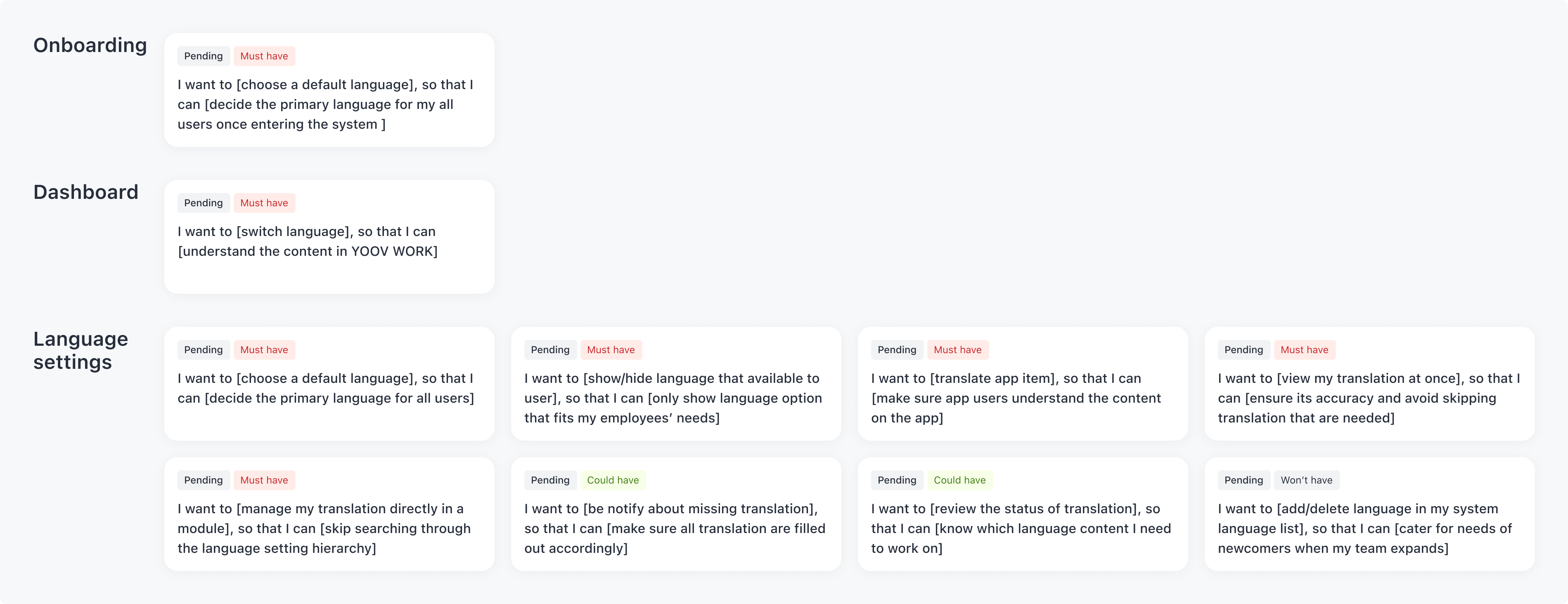Image resolution: width=1568 pixels, height=604 pixels.
Task: Select the Dashboard section heading
Action: [86, 192]
